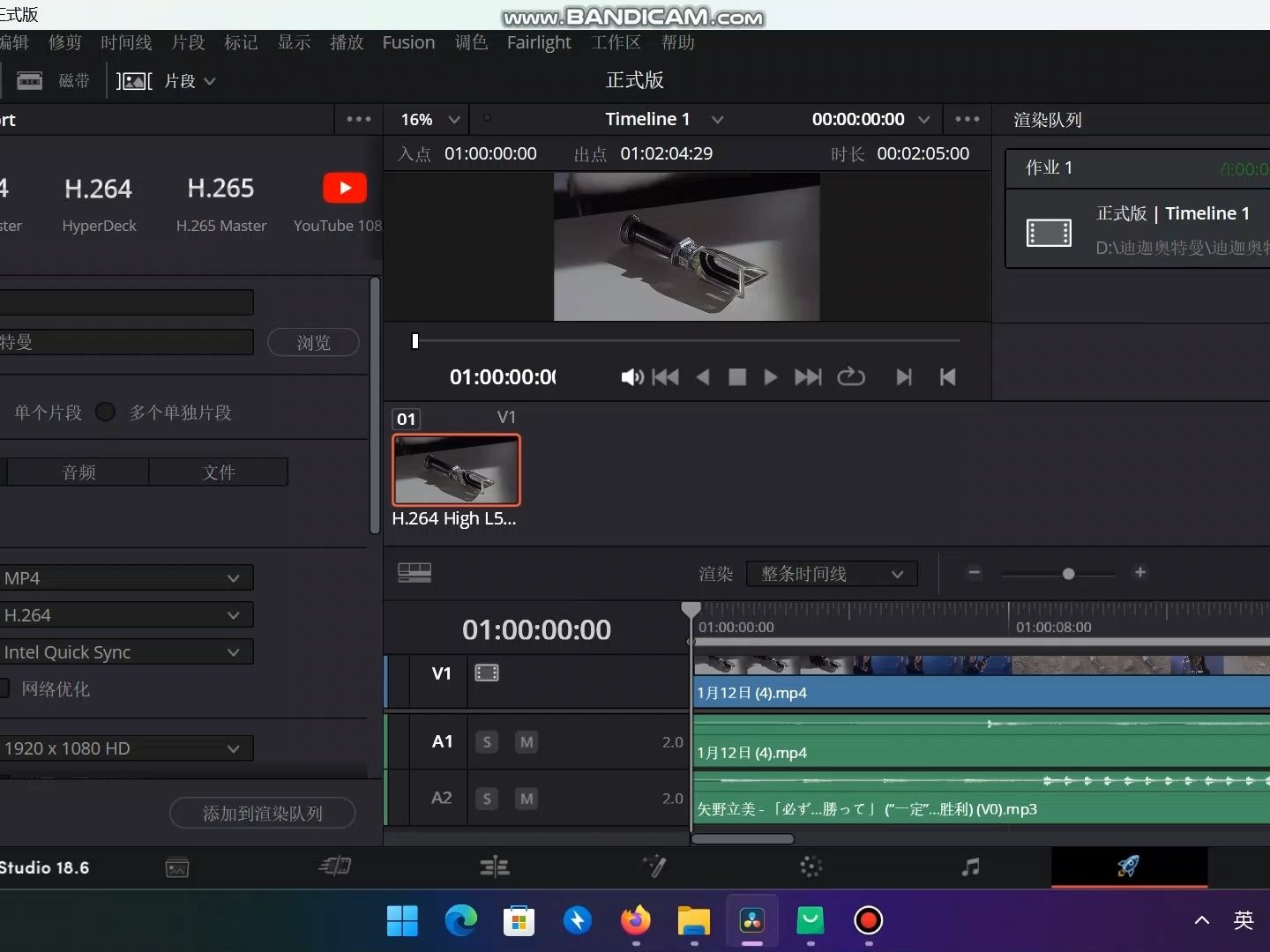Open the MP4 format dropdown
Screen dimensions: 1270x952
coord(127,577)
